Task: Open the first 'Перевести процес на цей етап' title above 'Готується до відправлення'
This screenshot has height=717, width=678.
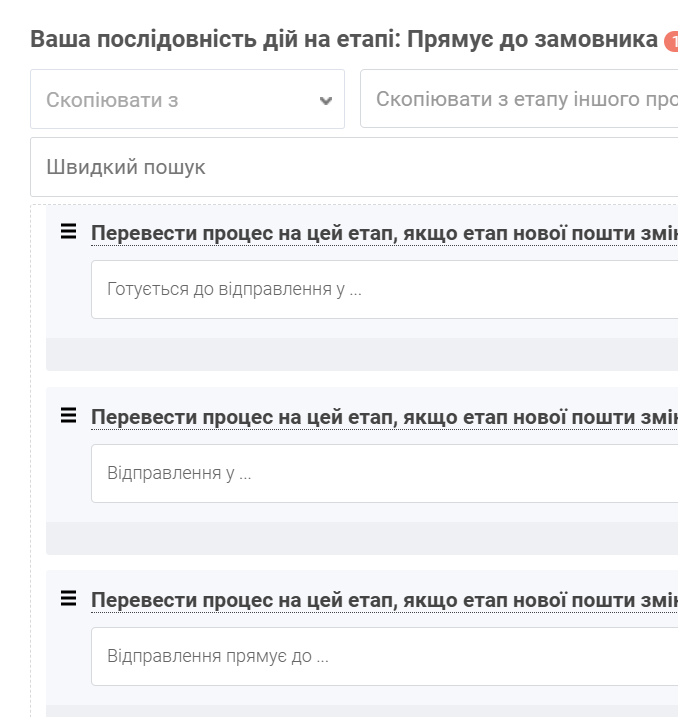Action: pos(384,233)
